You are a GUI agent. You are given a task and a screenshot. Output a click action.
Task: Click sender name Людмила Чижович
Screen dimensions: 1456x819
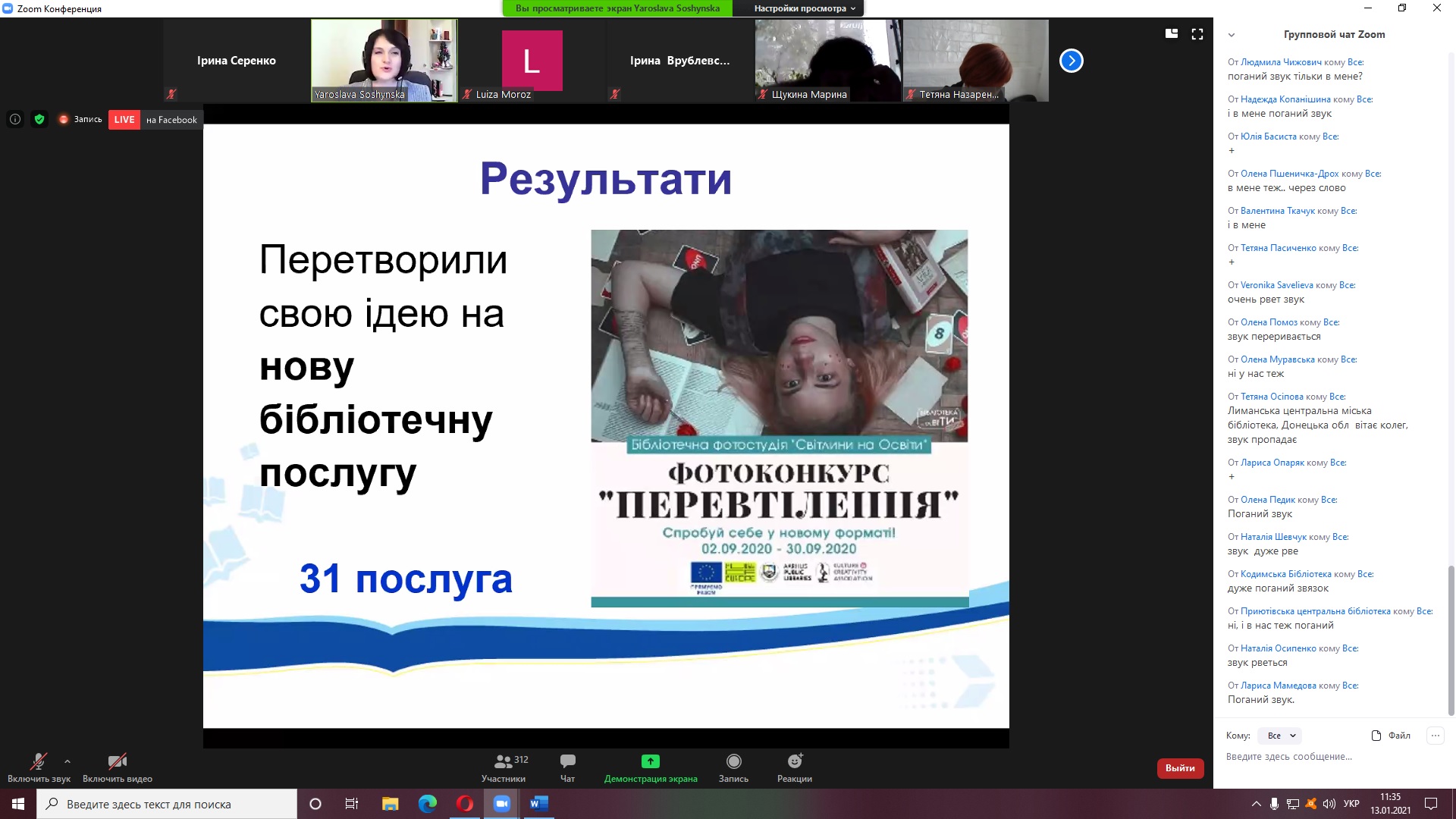[x=1281, y=62]
